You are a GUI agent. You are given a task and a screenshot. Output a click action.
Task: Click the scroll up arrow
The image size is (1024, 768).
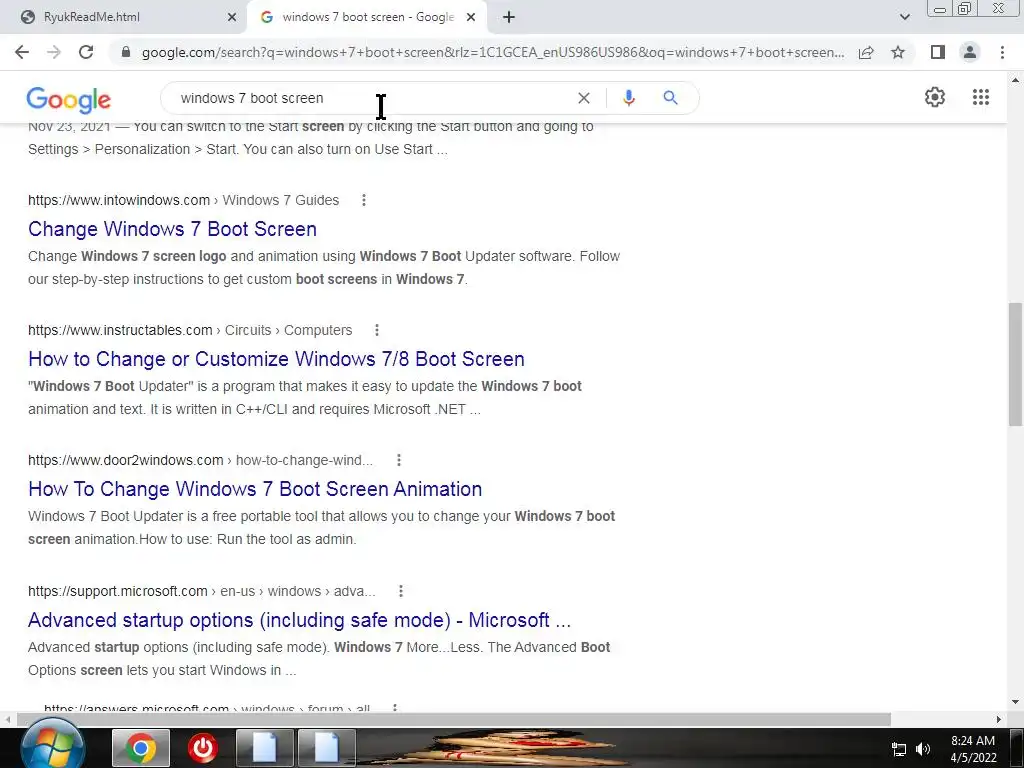coord(1015,80)
